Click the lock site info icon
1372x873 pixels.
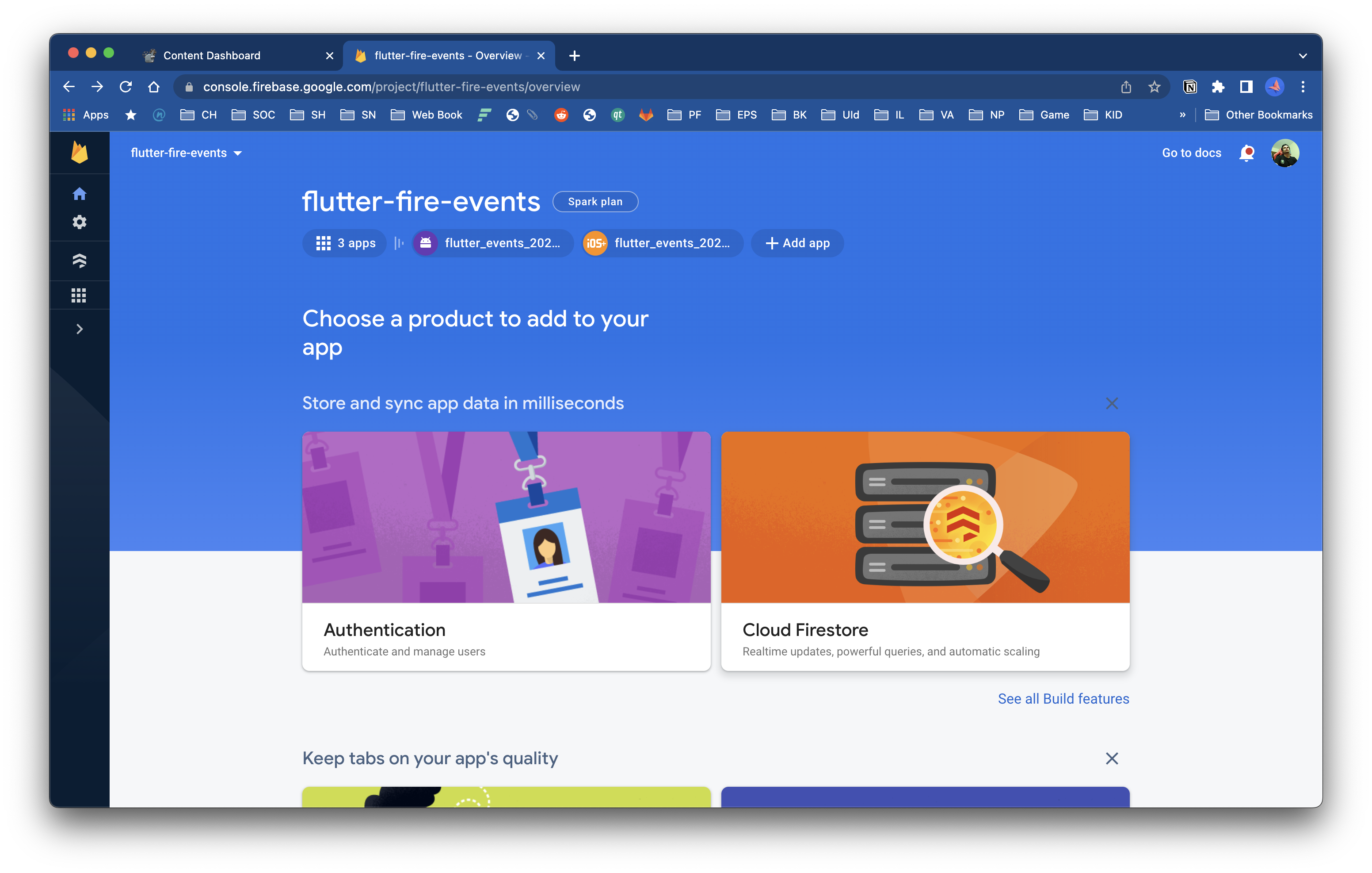coord(189,87)
